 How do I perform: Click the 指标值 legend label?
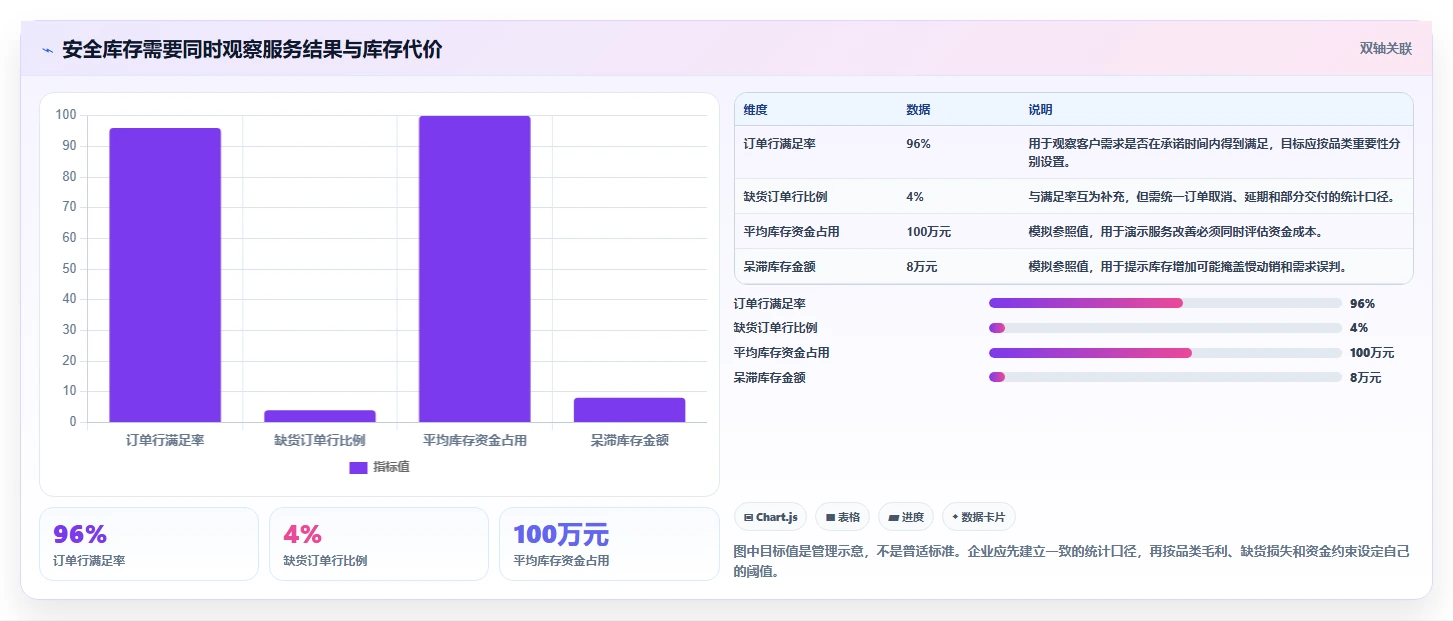(x=391, y=467)
